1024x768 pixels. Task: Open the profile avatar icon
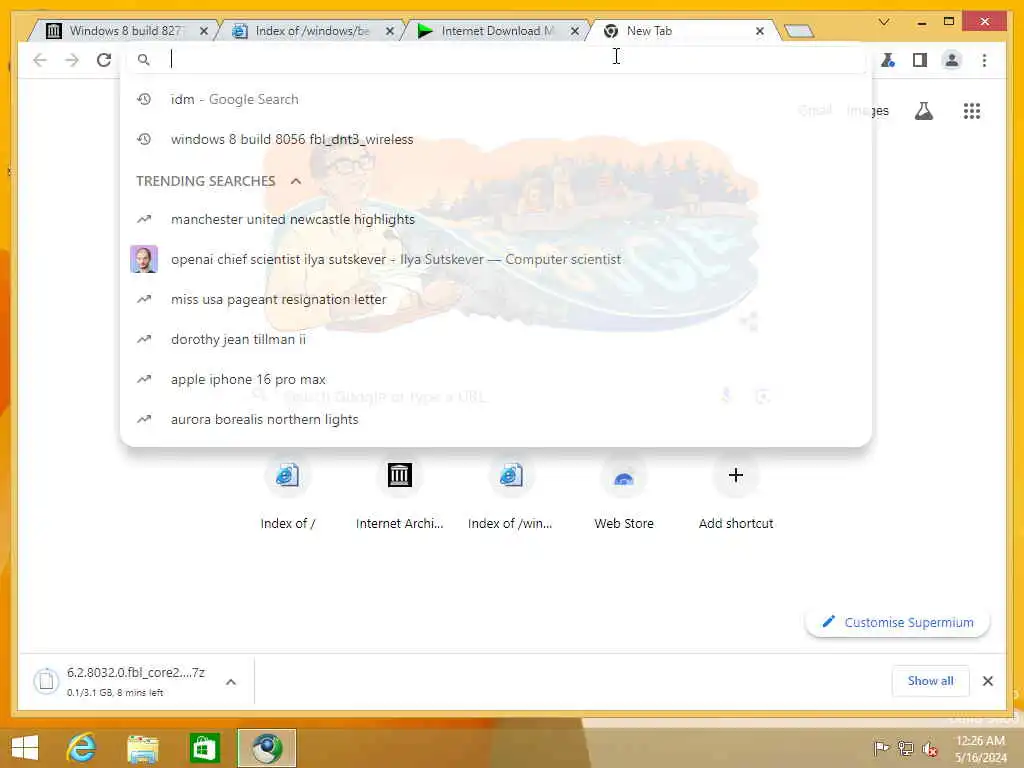click(952, 60)
